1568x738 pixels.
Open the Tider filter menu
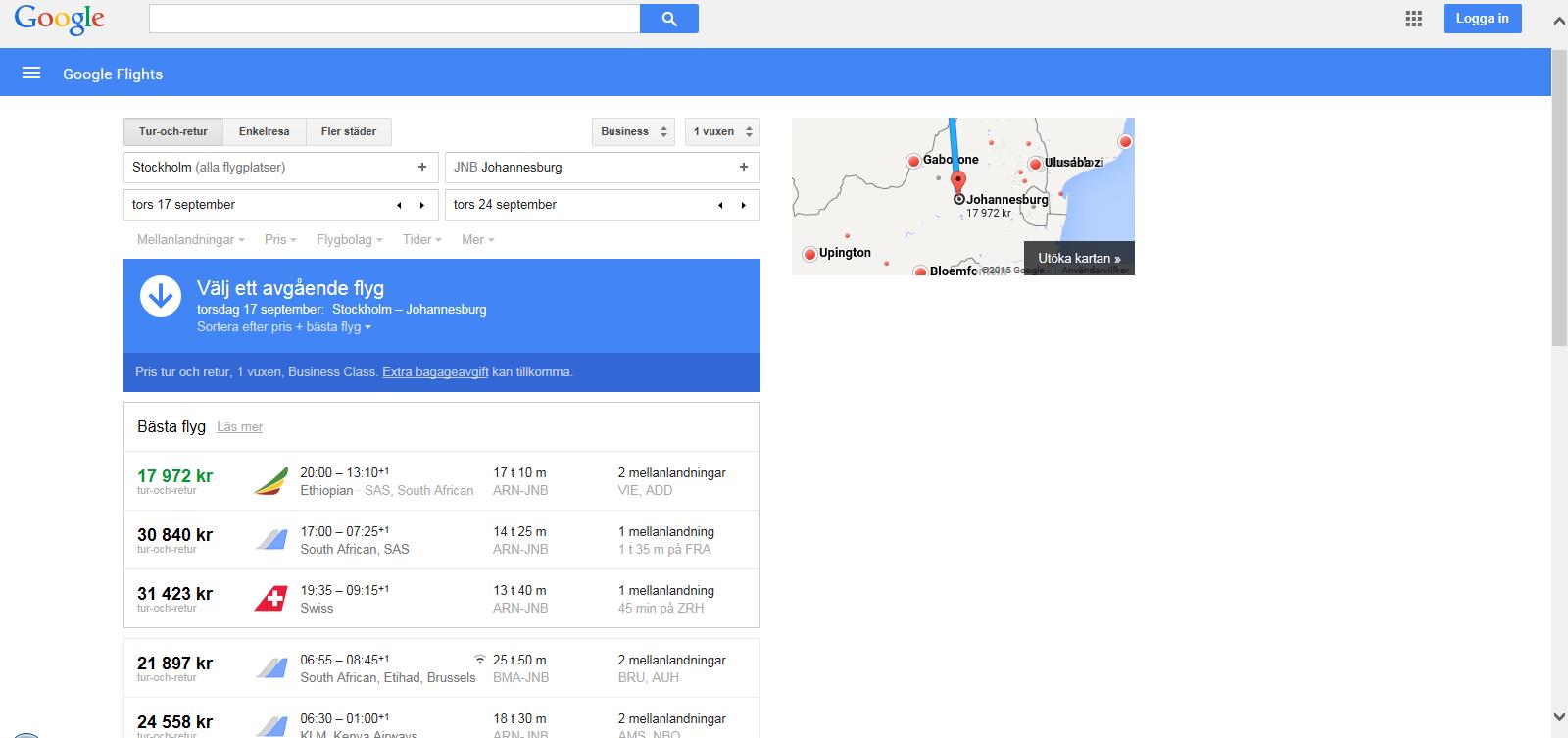pyautogui.click(x=421, y=240)
